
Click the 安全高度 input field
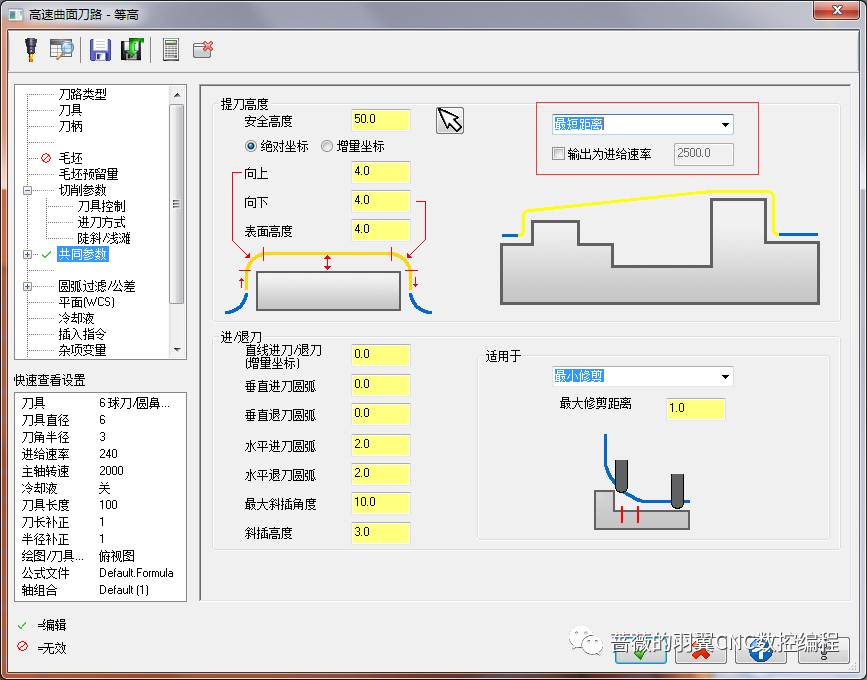pyautogui.click(x=380, y=119)
